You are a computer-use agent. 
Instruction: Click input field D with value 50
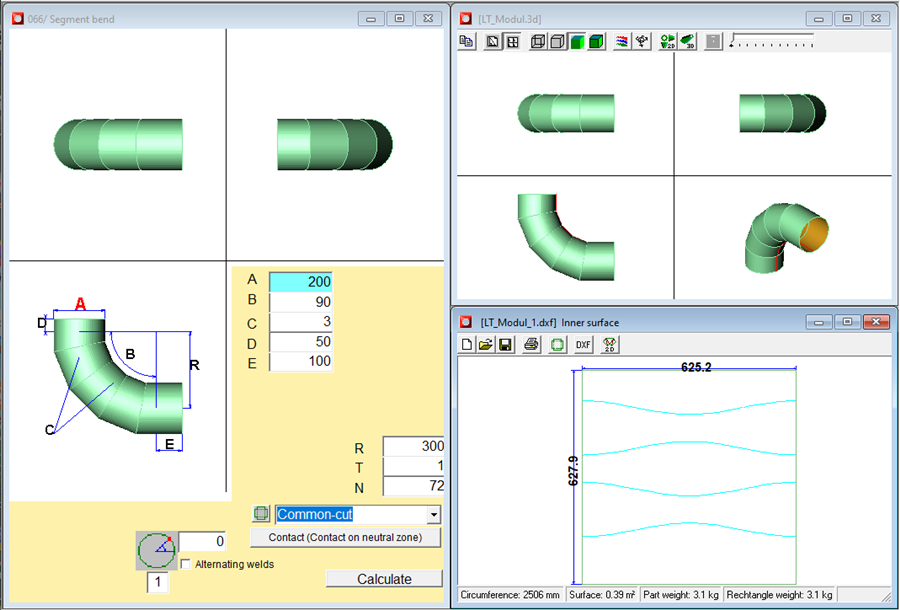point(301,341)
